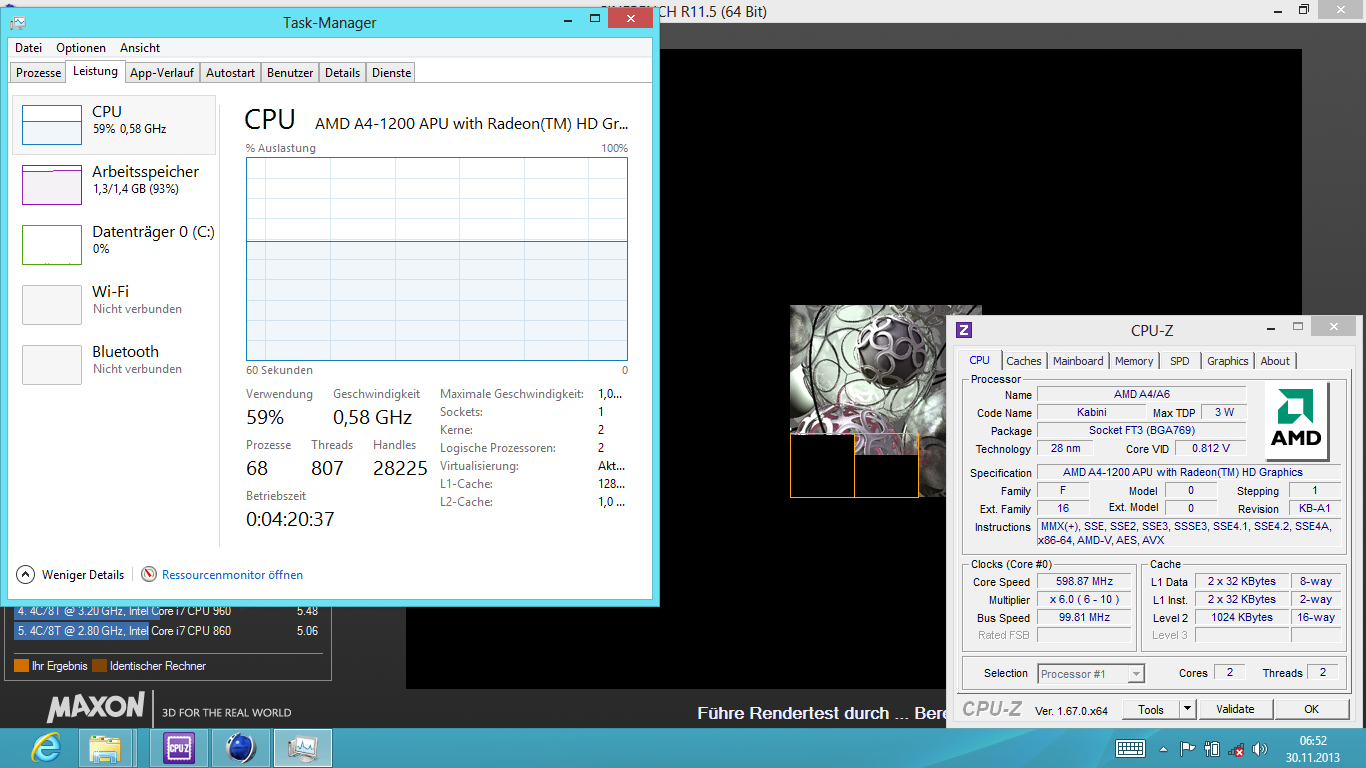1366x768 pixels.
Task: Switch to the Prozesse tab
Action: pyautogui.click(x=39, y=73)
